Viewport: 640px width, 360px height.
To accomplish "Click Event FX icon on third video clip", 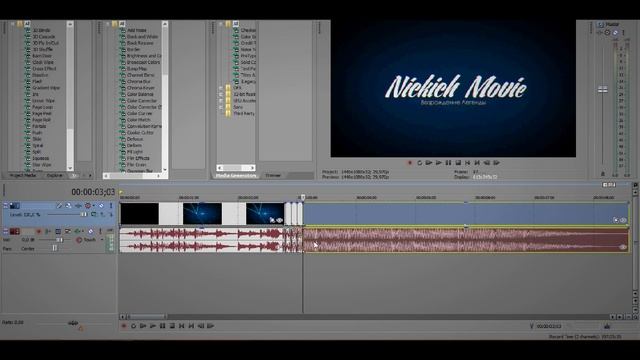I will click(280, 220).
